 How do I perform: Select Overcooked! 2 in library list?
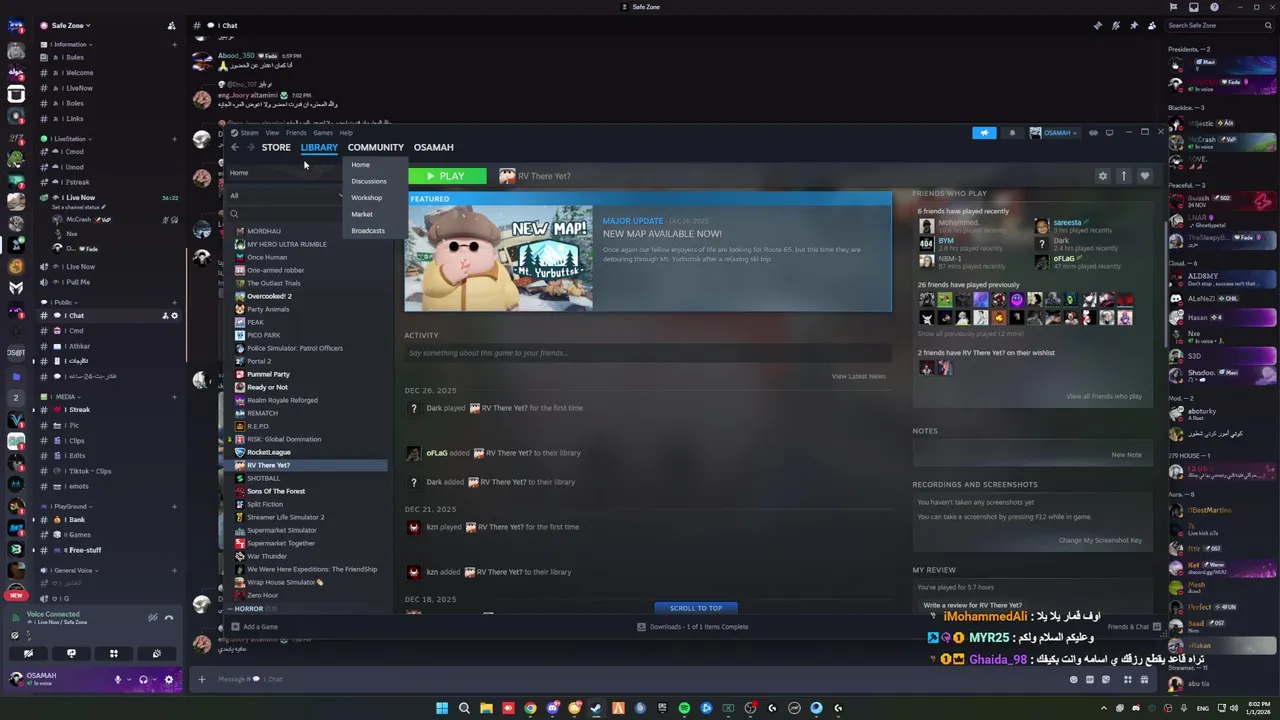269,296
